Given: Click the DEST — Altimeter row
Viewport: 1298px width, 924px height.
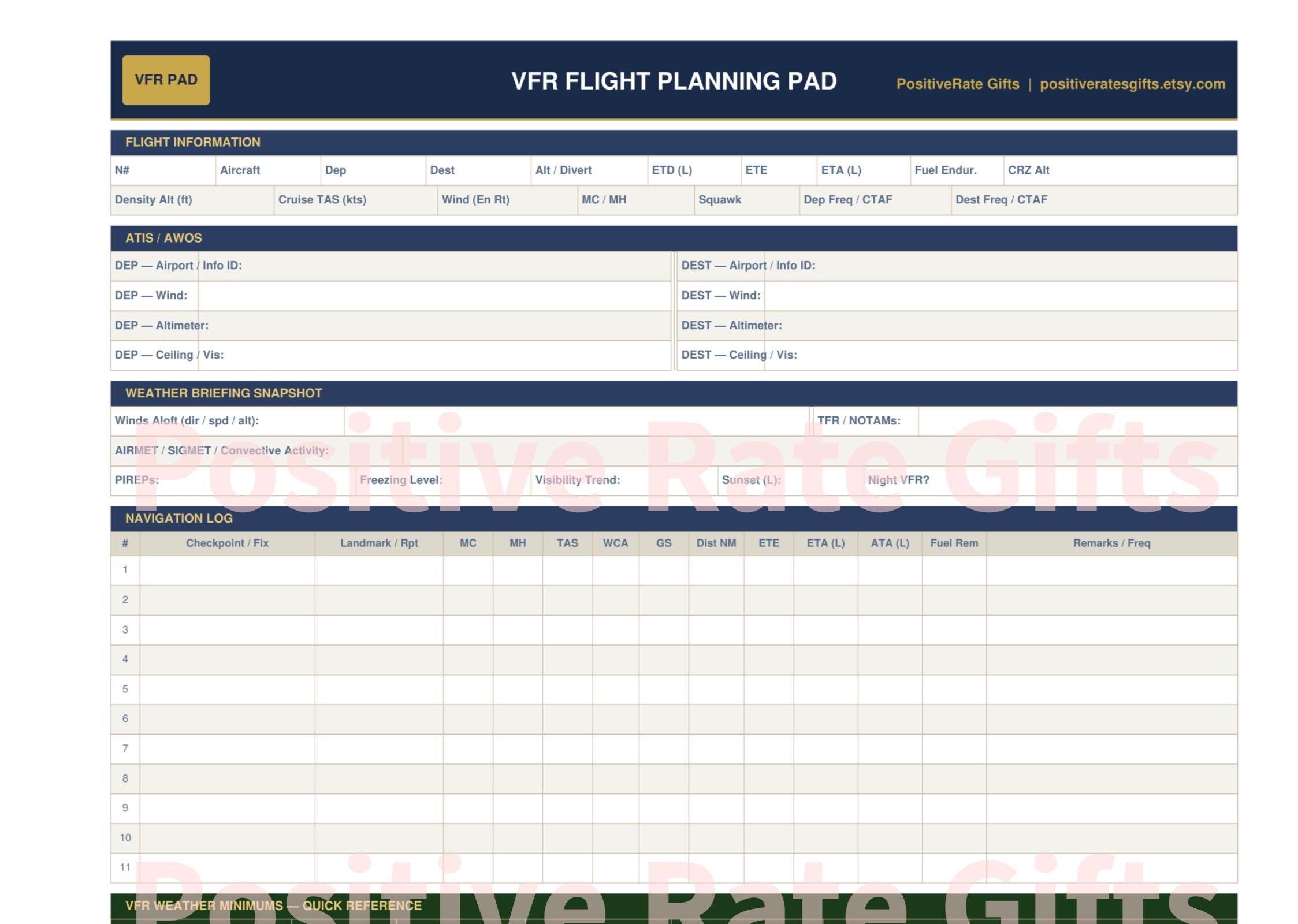Looking at the screenshot, I should coord(957,325).
